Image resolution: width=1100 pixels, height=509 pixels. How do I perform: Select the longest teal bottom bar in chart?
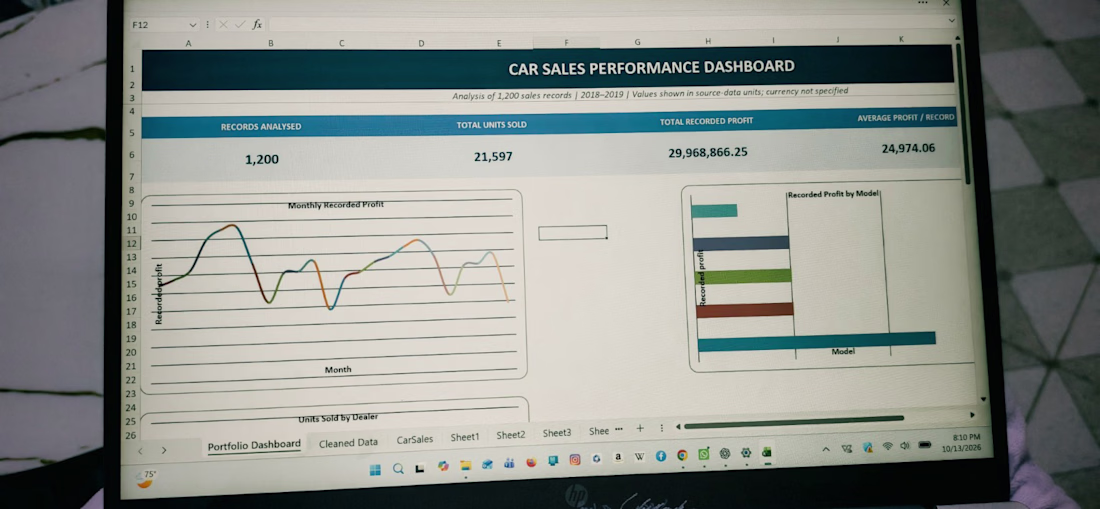[817, 341]
